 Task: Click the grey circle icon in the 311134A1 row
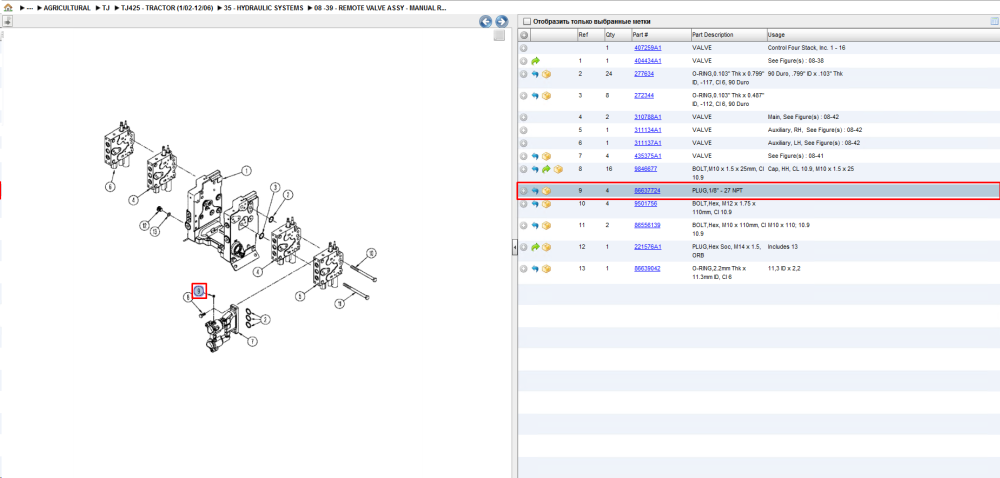pos(524,130)
